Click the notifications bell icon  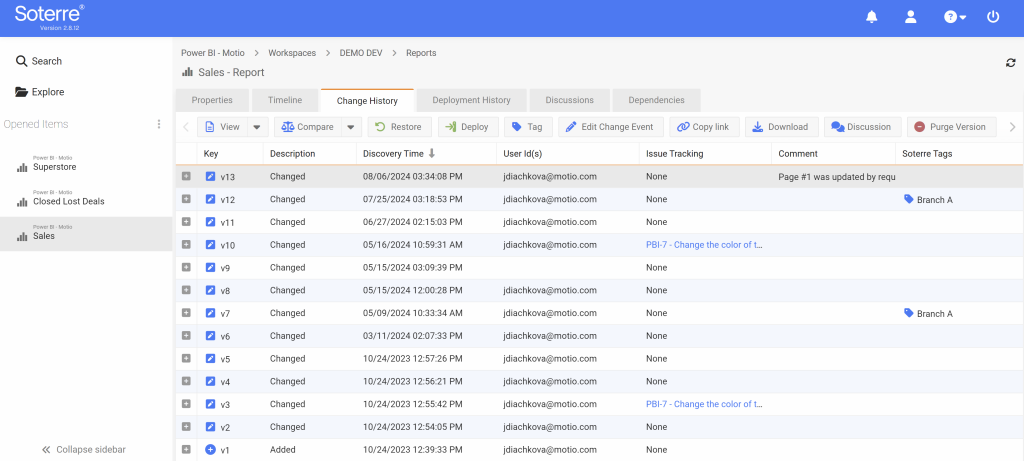(871, 17)
